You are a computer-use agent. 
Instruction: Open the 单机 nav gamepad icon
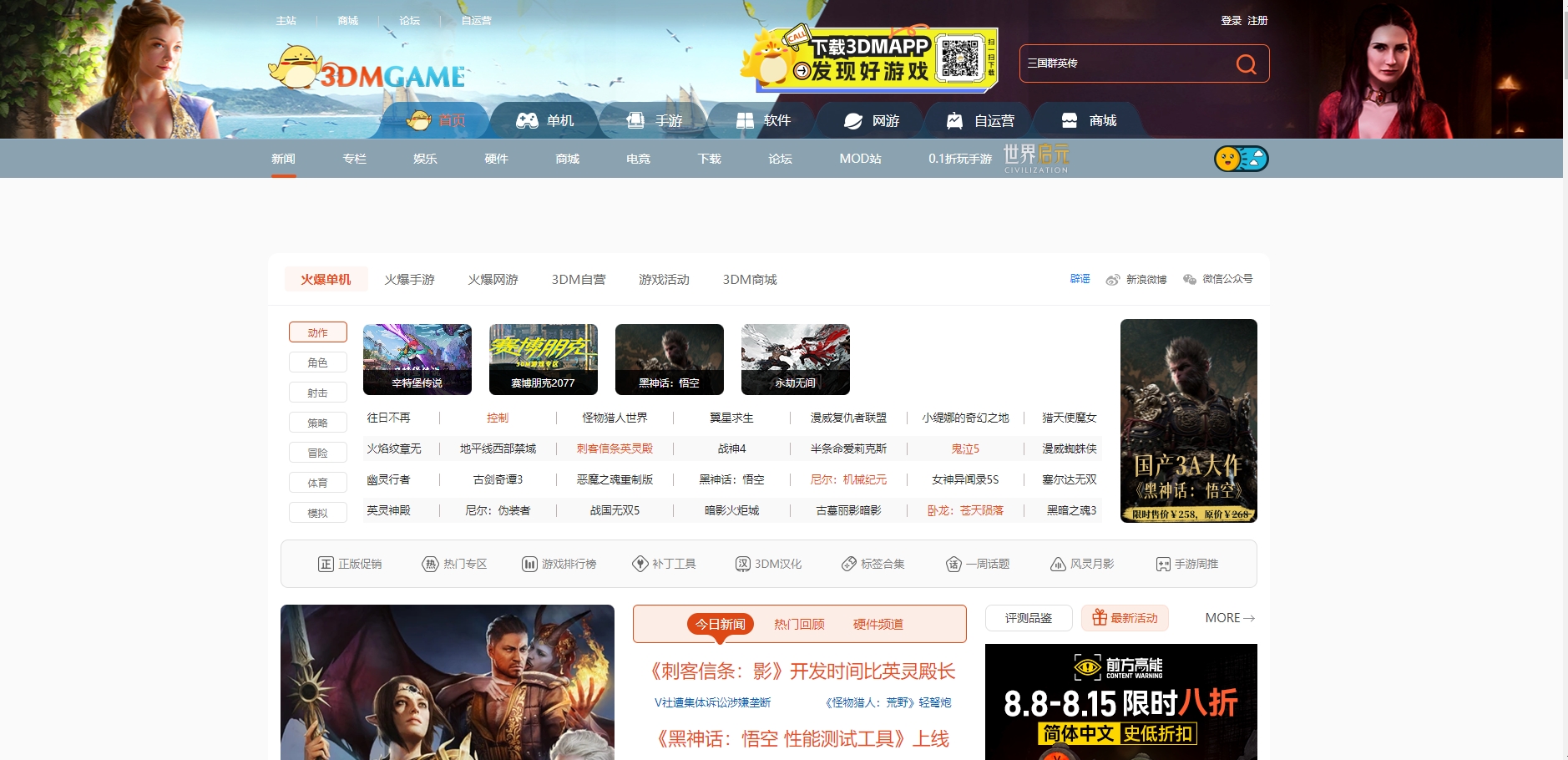[527, 120]
